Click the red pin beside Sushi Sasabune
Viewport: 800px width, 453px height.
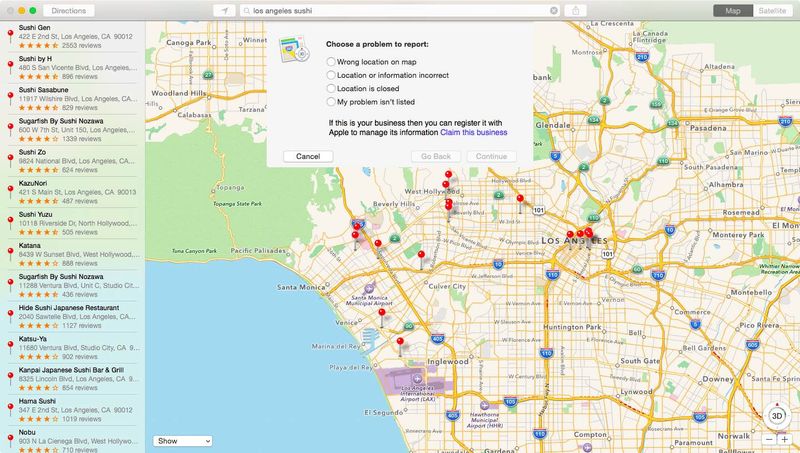10,98
